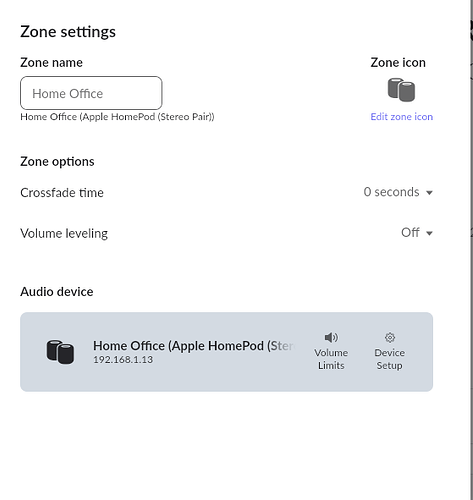Select the 0 seconds crossfade value
Screen dimensions: 473x500
[x=391, y=192]
